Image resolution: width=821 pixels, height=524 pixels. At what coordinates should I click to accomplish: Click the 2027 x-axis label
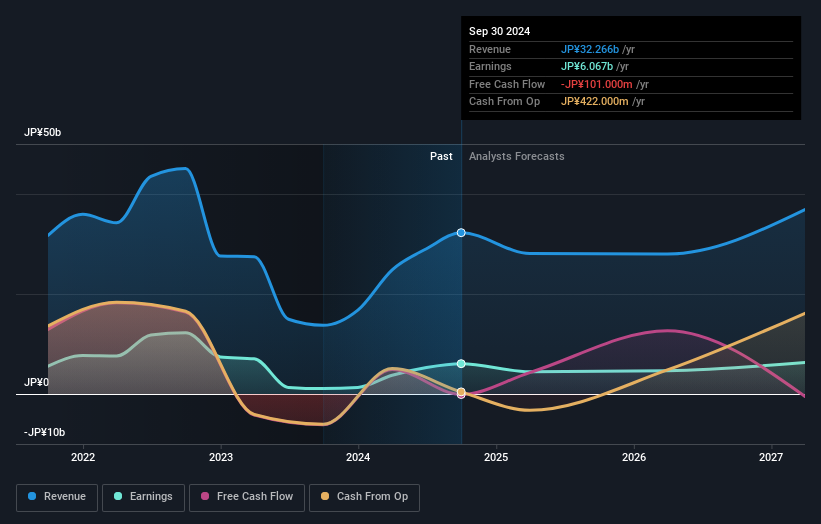771,458
